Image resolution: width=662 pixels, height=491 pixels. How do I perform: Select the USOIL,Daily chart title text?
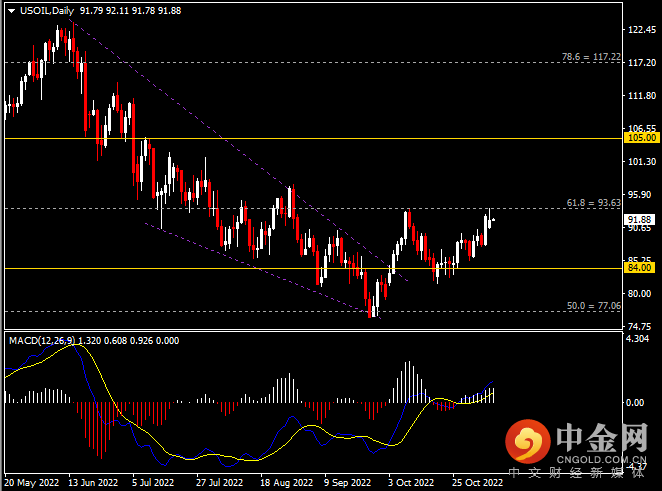point(47,11)
